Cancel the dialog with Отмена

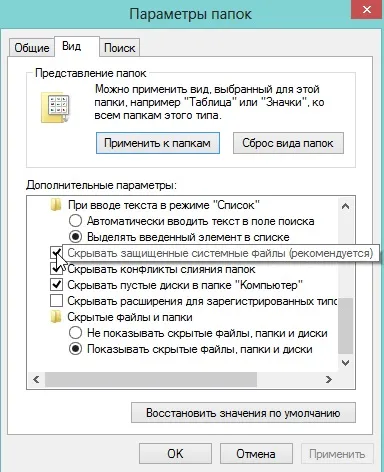256,454
